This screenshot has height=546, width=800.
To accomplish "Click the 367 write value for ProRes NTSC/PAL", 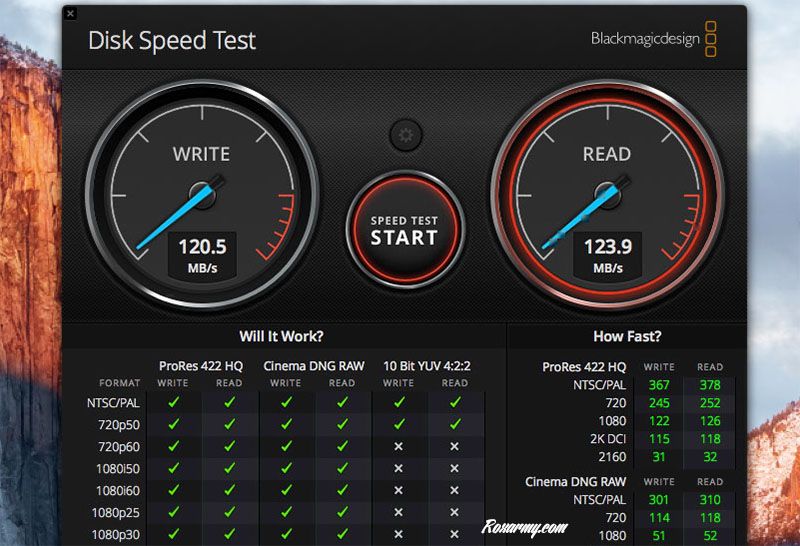I will [x=658, y=385].
